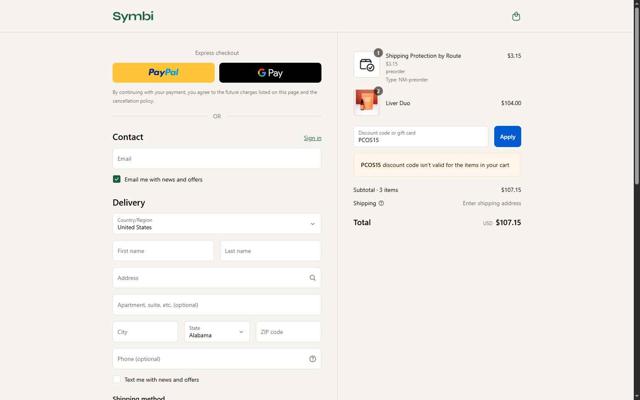The width and height of the screenshot is (640, 400).
Task: Click the Shipping Protection by Route thumbnail
Action: click(x=367, y=64)
